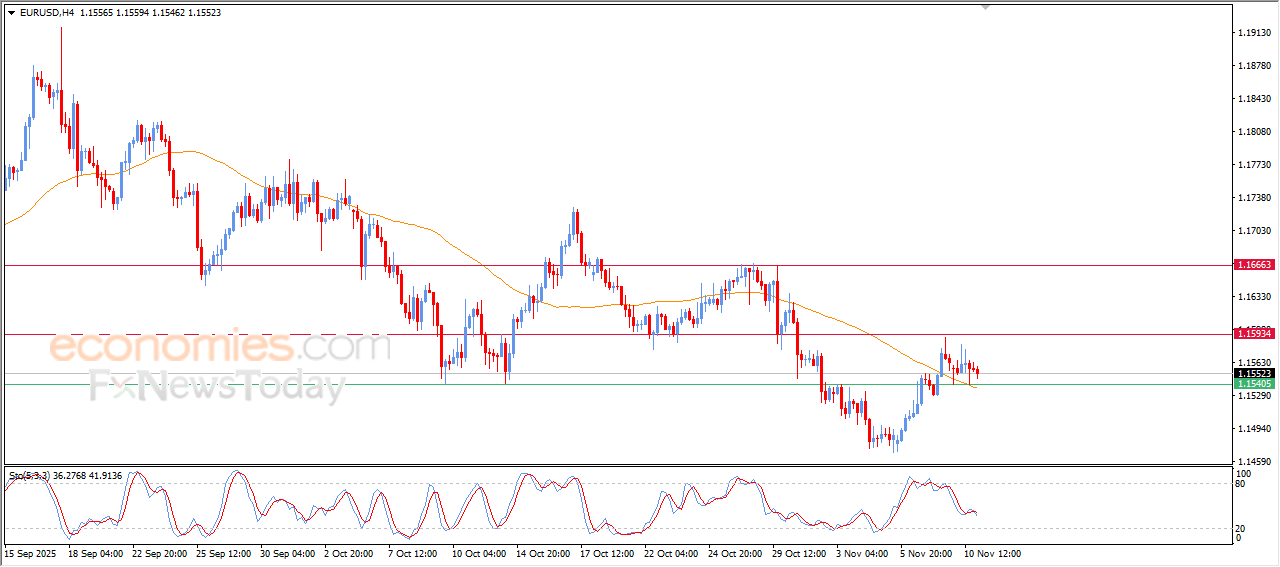Click the gray chart shift triangle marker
This screenshot has height=567, width=1280.
(x=985, y=7)
